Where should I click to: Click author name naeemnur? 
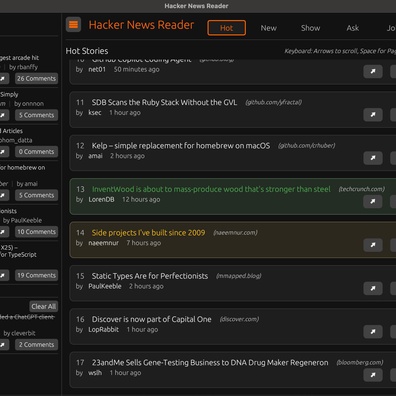pos(103,243)
